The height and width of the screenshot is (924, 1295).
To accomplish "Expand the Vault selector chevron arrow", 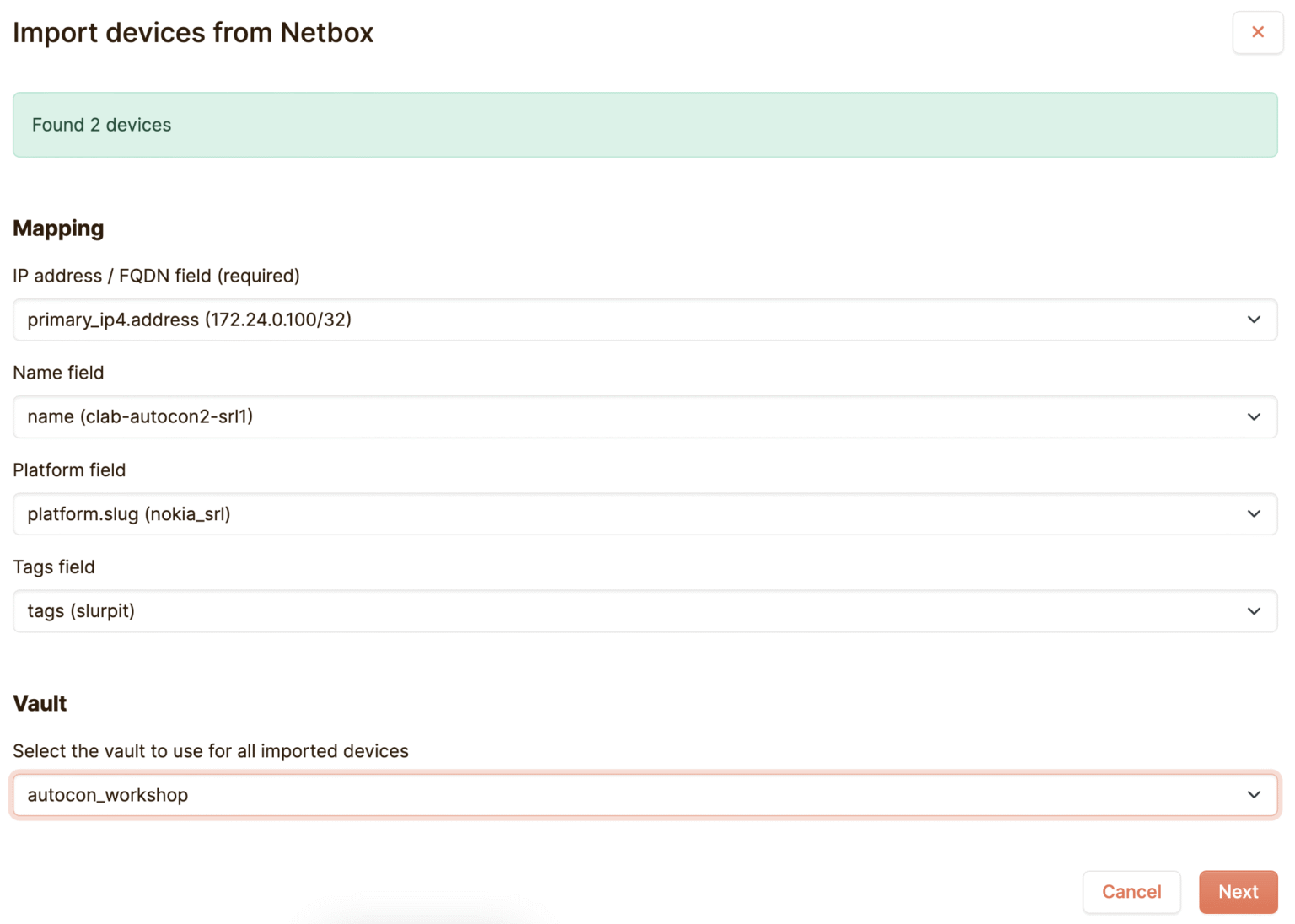I will (x=1254, y=794).
